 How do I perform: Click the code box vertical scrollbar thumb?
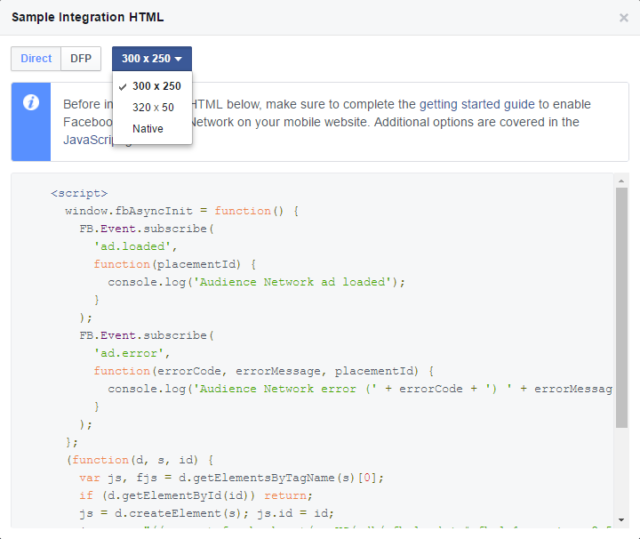pyautogui.click(x=621, y=308)
